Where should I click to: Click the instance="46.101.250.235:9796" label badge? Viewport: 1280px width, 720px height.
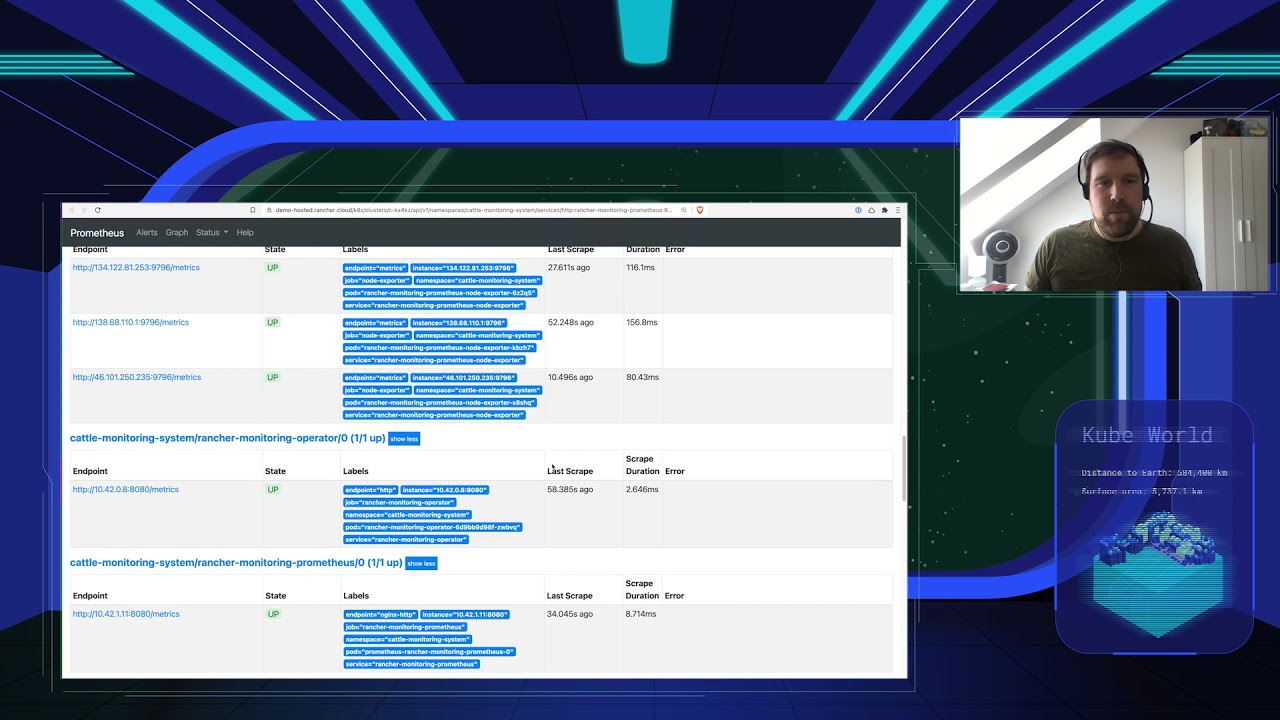(463, 378)
